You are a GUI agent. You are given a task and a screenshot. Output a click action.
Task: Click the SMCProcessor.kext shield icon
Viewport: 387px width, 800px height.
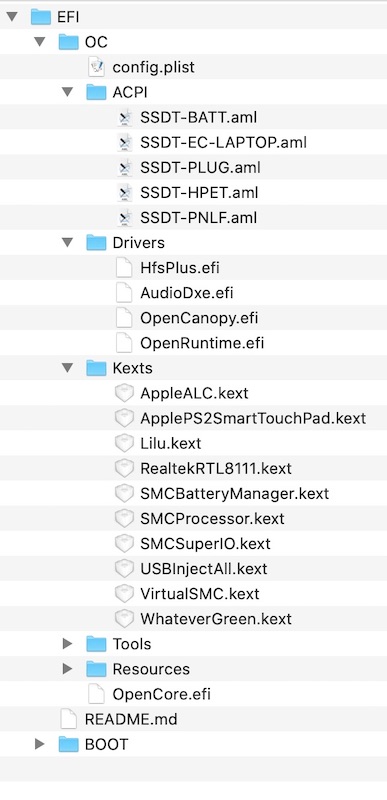[124, 518]
